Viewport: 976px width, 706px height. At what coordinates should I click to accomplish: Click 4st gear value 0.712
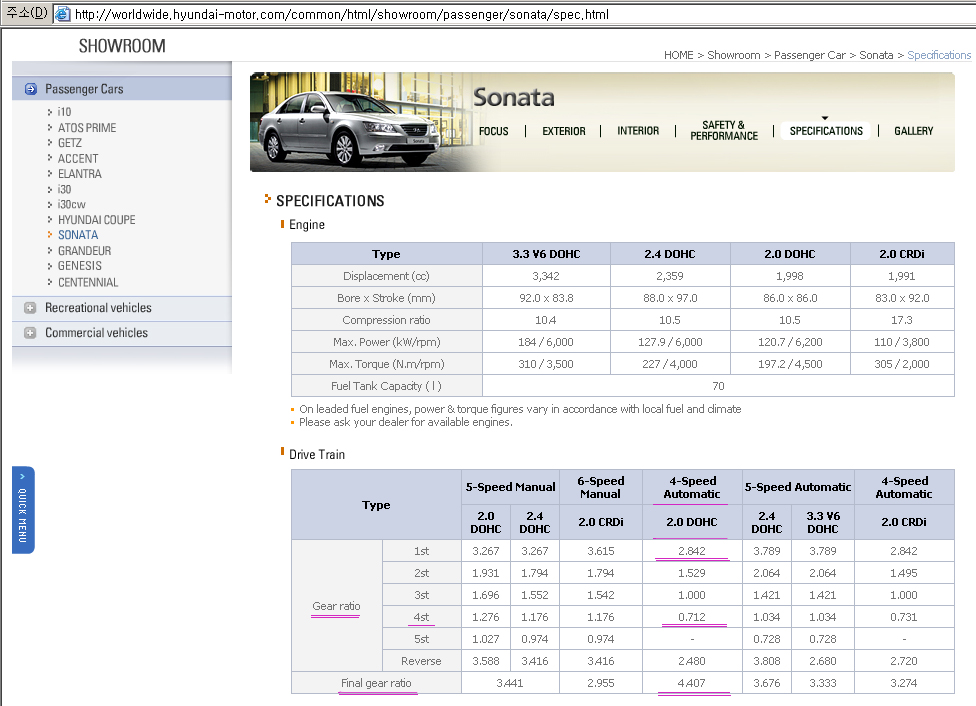(692, 617)
